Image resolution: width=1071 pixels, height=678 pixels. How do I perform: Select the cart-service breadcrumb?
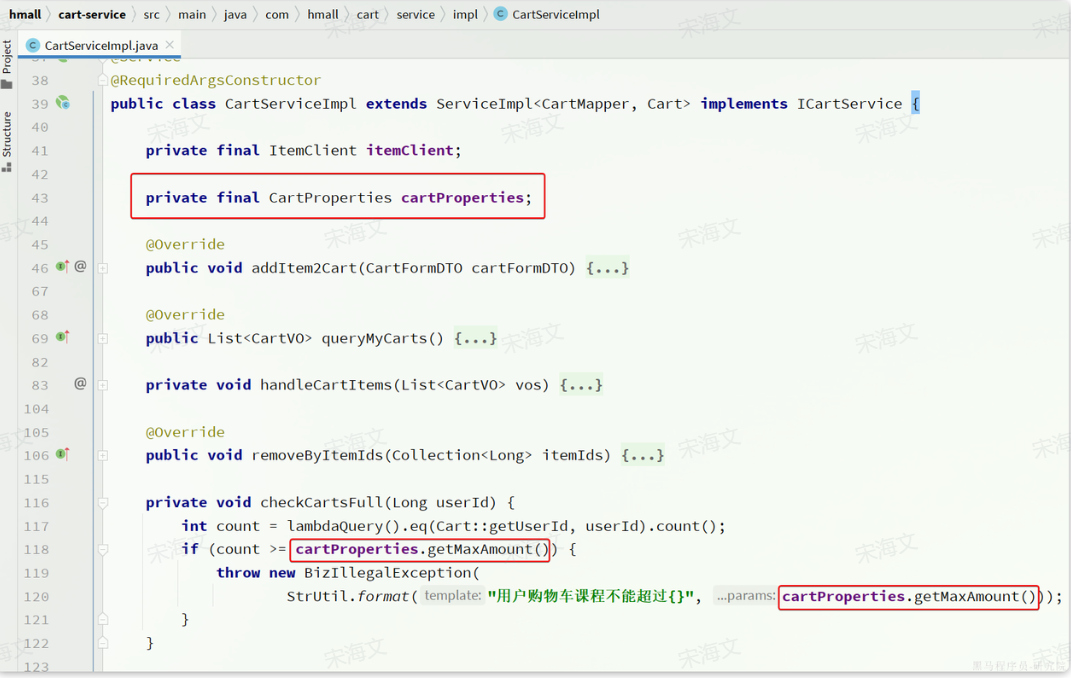click(x=92, y=14)
